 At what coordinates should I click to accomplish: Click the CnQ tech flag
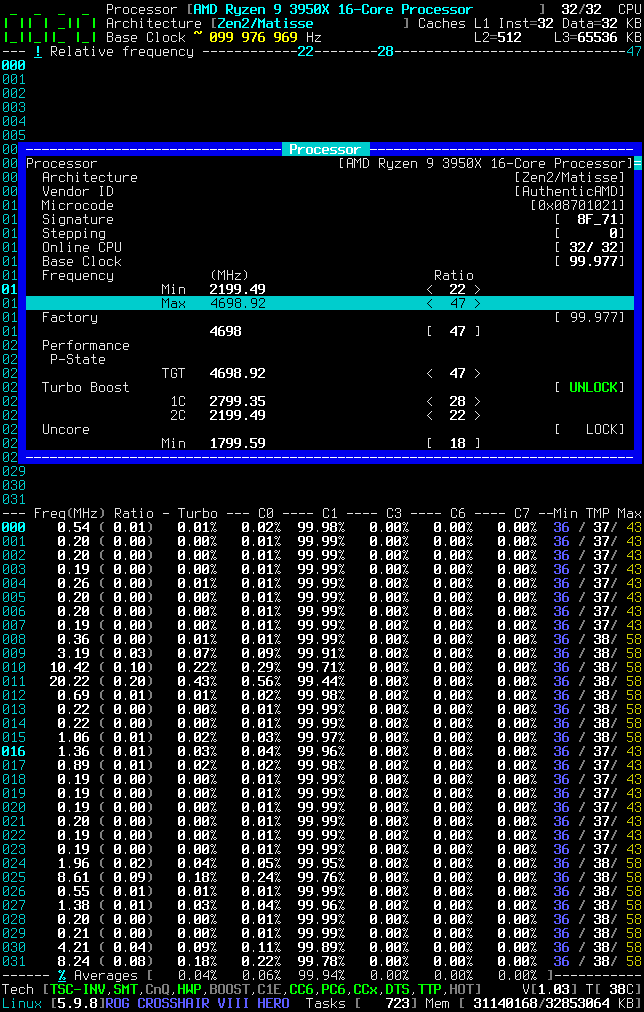coord(158,989)
